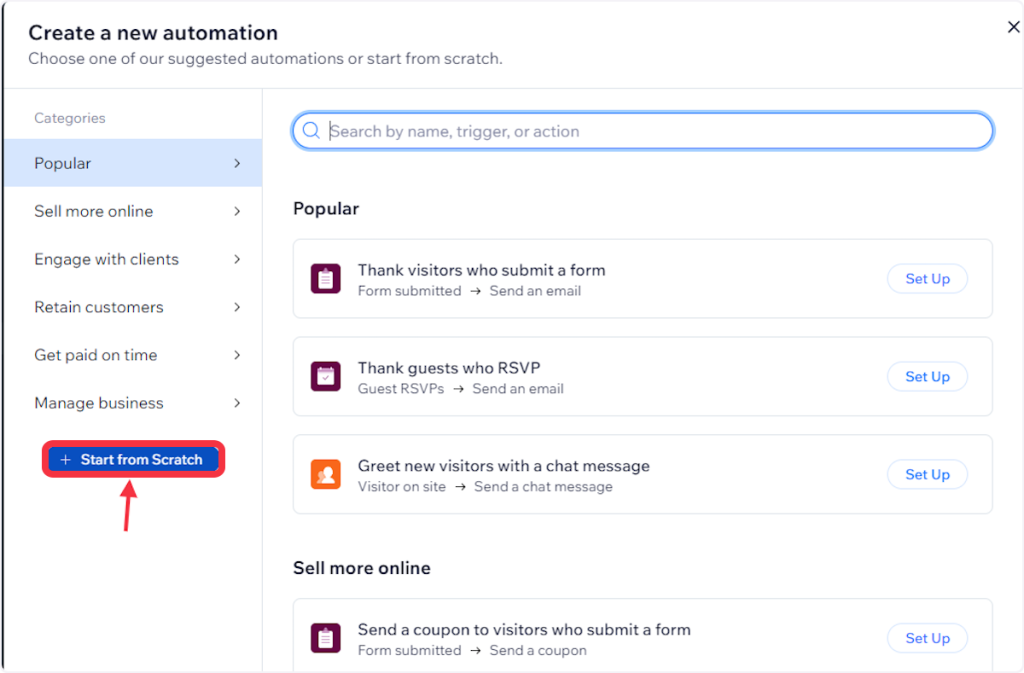Set up Greet new visitors chat message
The height and width of the screenshot is (673, 1024).
point(926,475)
